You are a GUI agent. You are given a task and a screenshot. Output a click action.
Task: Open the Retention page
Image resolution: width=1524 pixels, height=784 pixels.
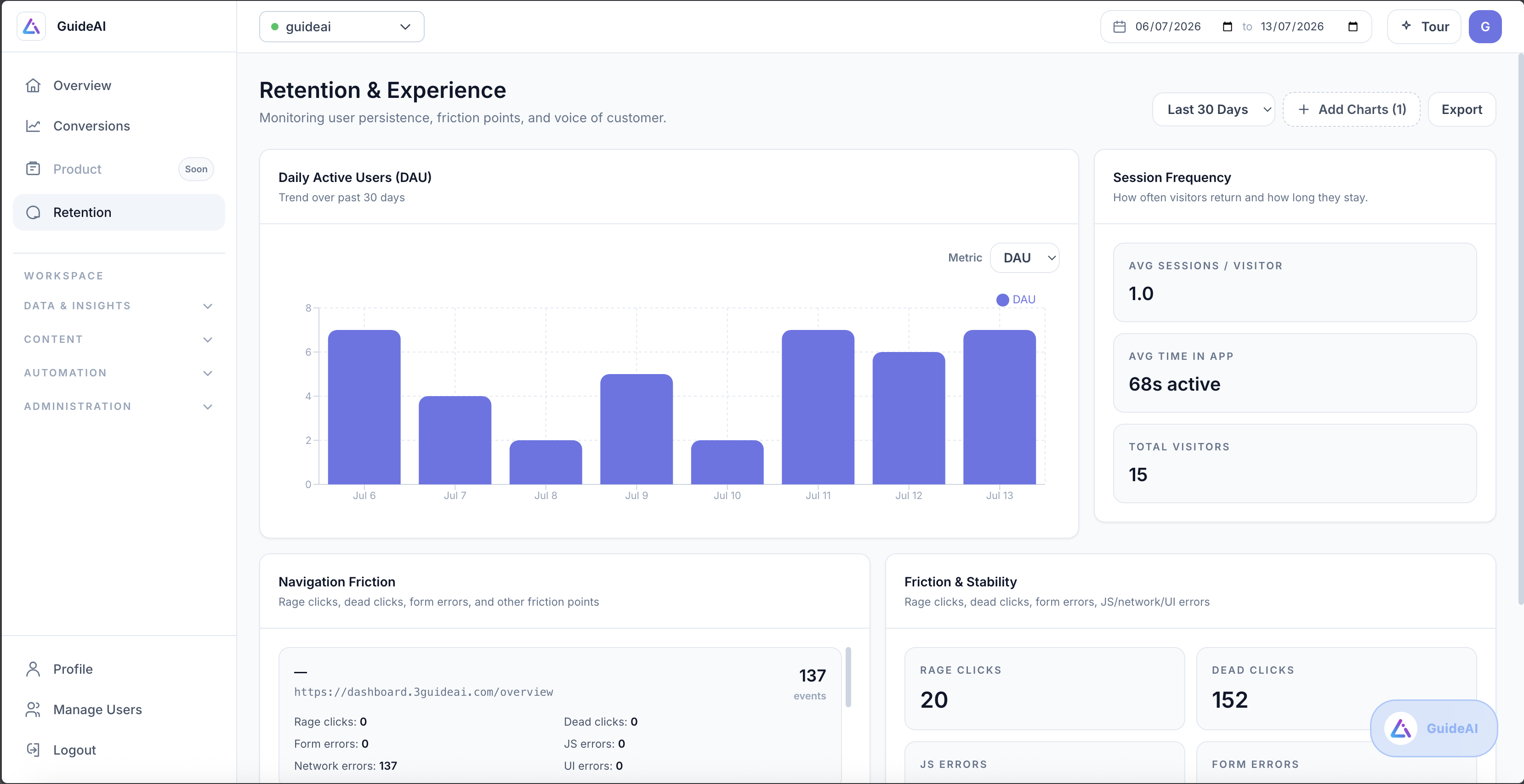(118, 212)
